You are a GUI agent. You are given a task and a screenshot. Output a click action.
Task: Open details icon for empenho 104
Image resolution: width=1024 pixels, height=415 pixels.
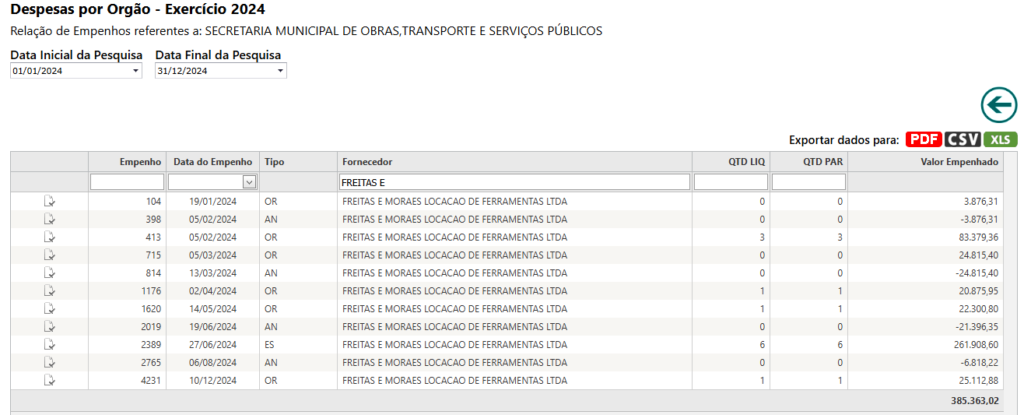[x=49, y=201]
